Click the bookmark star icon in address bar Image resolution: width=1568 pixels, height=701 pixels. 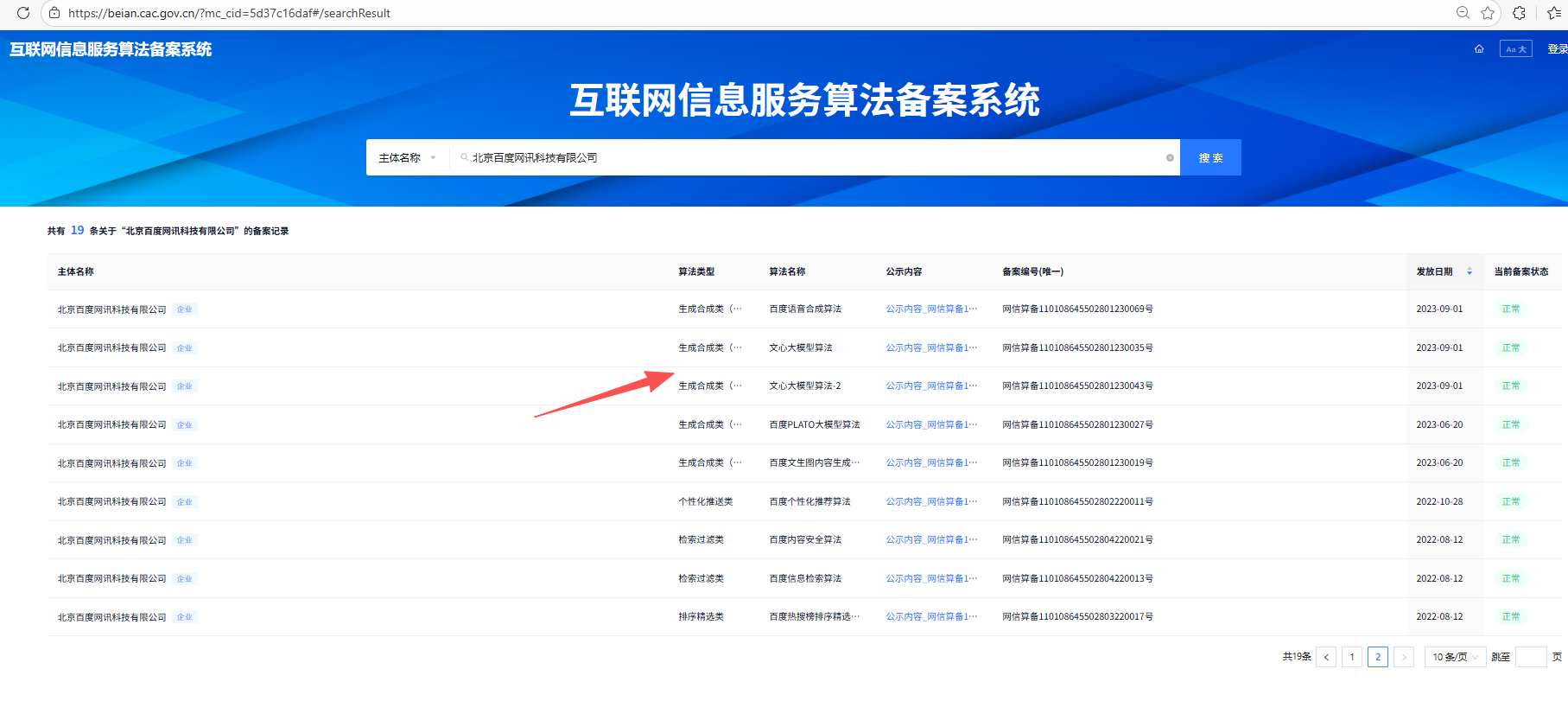(1488, 13)
